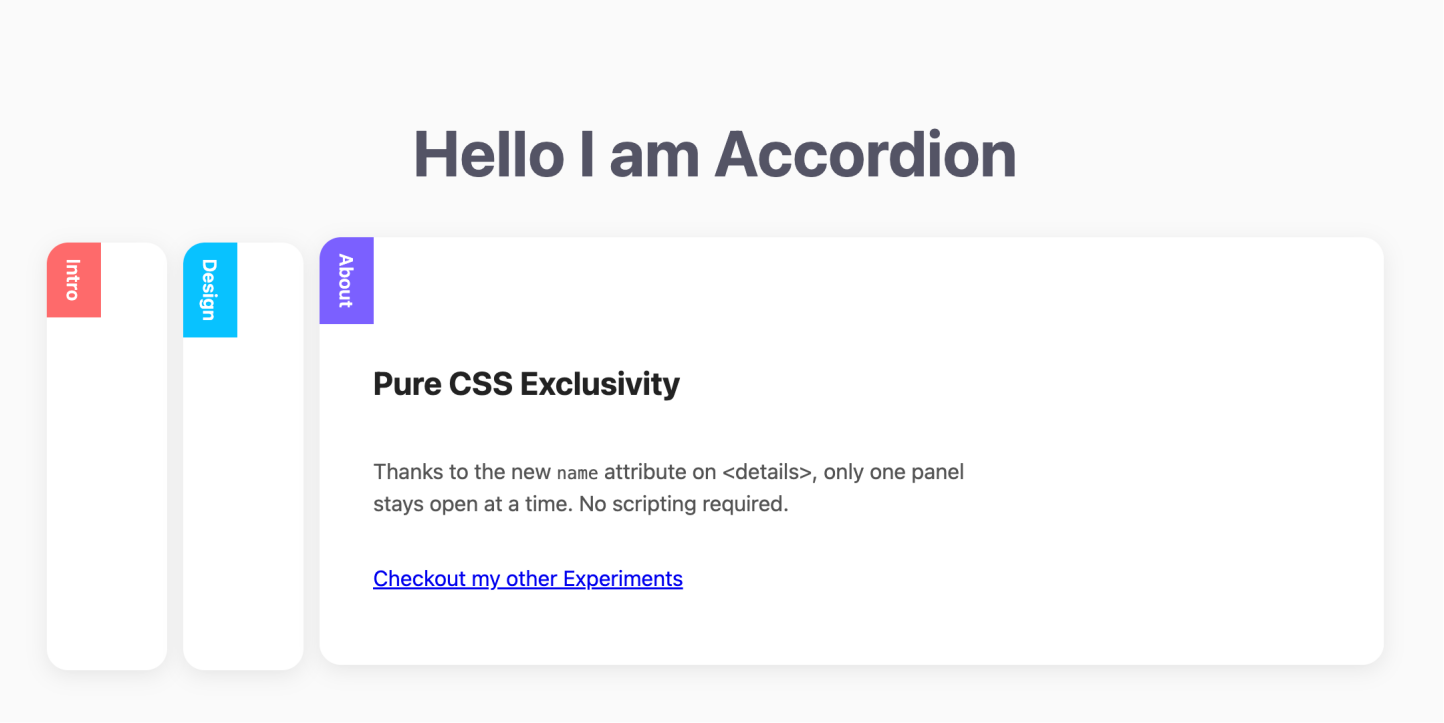This screenshot has height=723, width=1444.
Task: Click the white body of the Intro card
Action: click(107, 490)
